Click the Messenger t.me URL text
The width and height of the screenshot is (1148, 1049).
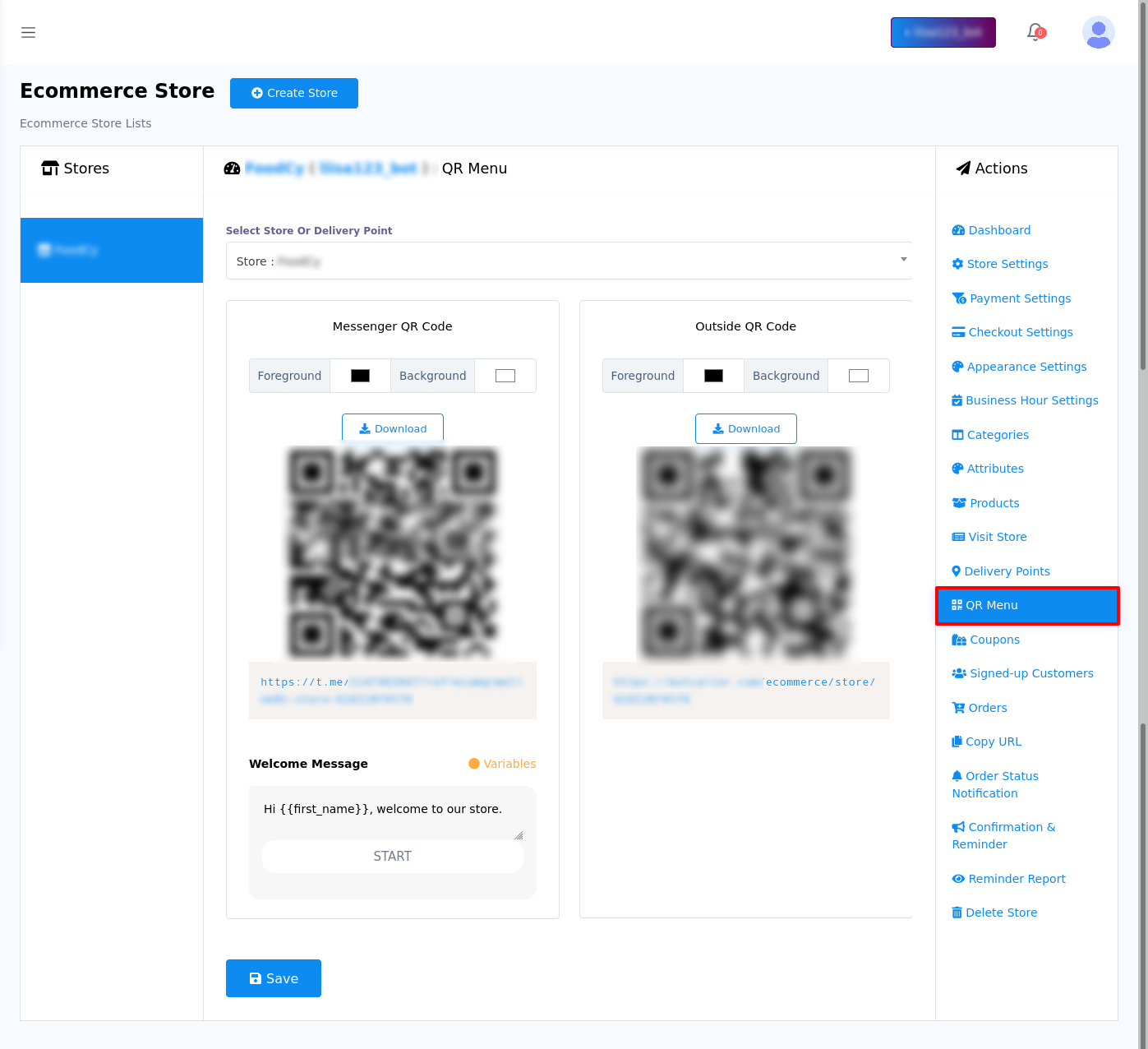point(393,691)
